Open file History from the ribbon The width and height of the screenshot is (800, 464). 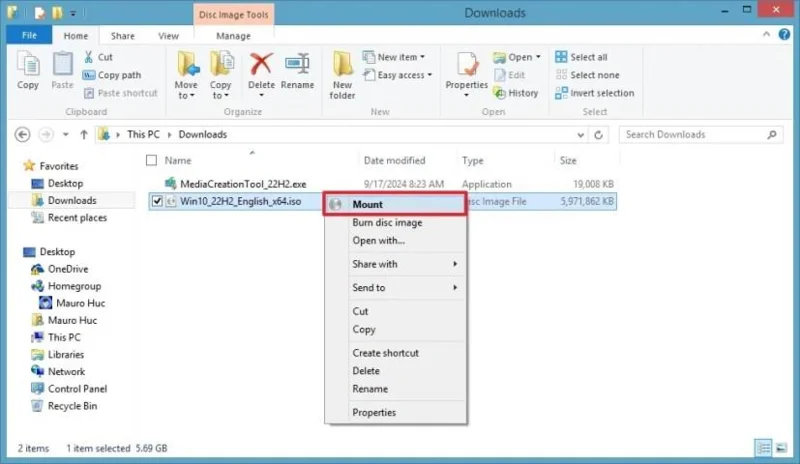516,93
